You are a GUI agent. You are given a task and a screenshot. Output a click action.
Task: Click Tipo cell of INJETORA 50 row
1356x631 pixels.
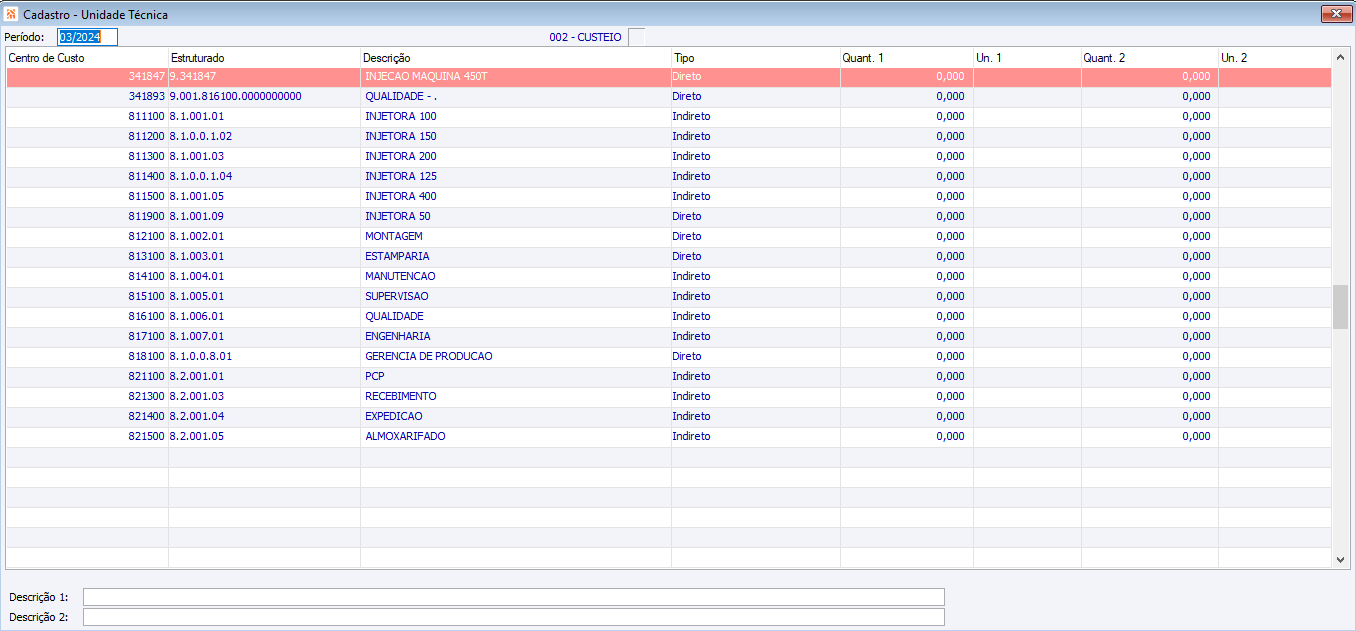pos(756,217)
